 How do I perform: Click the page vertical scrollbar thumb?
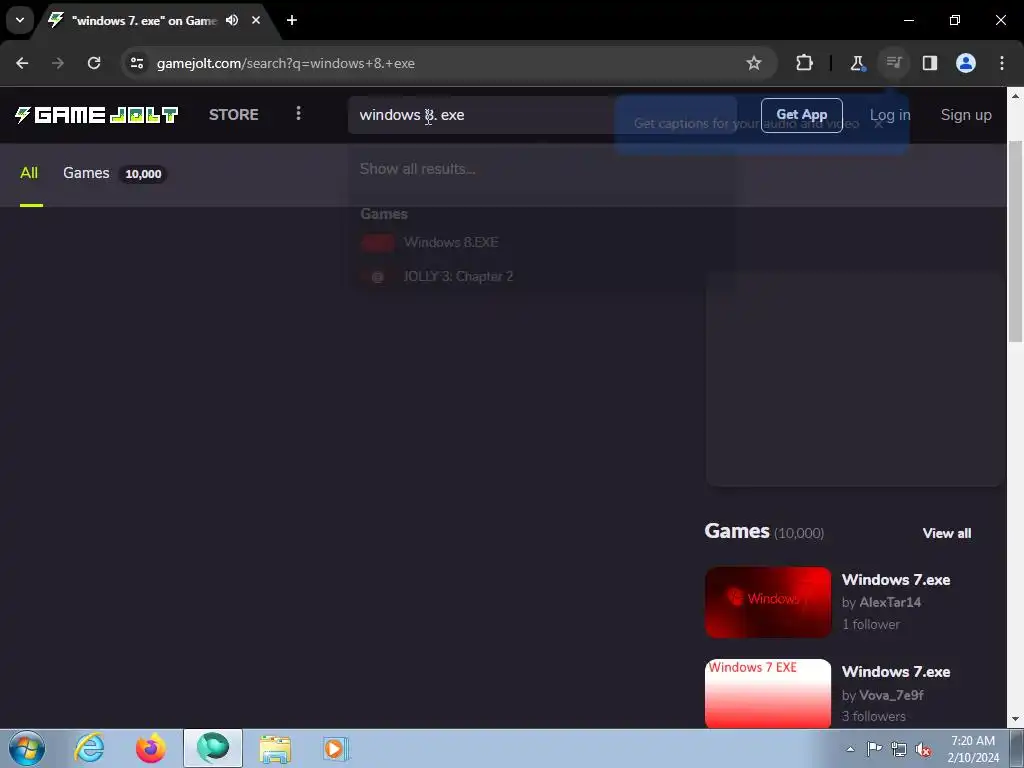(1016, 241)
